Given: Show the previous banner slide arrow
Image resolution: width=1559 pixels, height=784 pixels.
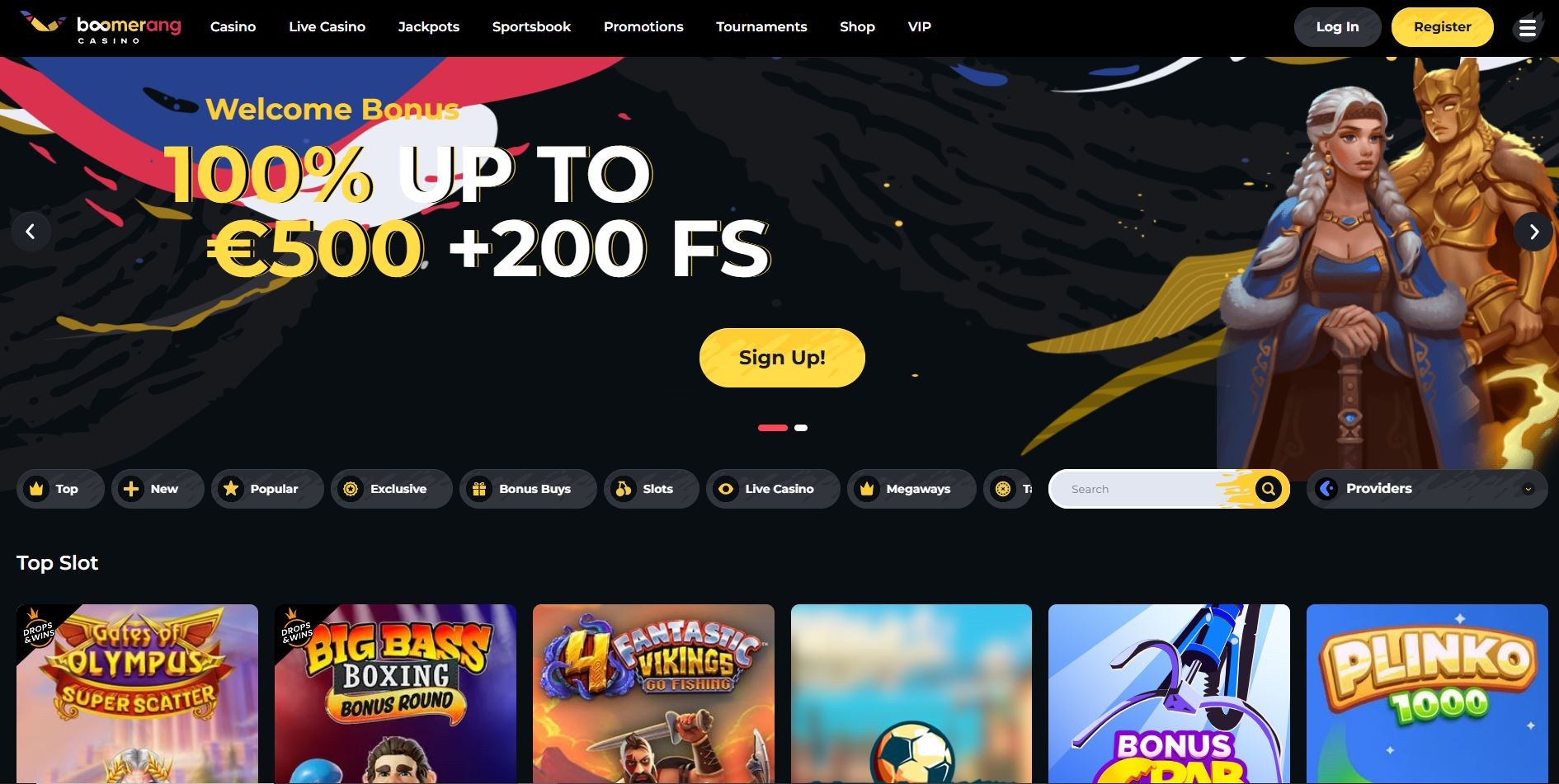Looking at the screenshot, I should coord(31,232).
